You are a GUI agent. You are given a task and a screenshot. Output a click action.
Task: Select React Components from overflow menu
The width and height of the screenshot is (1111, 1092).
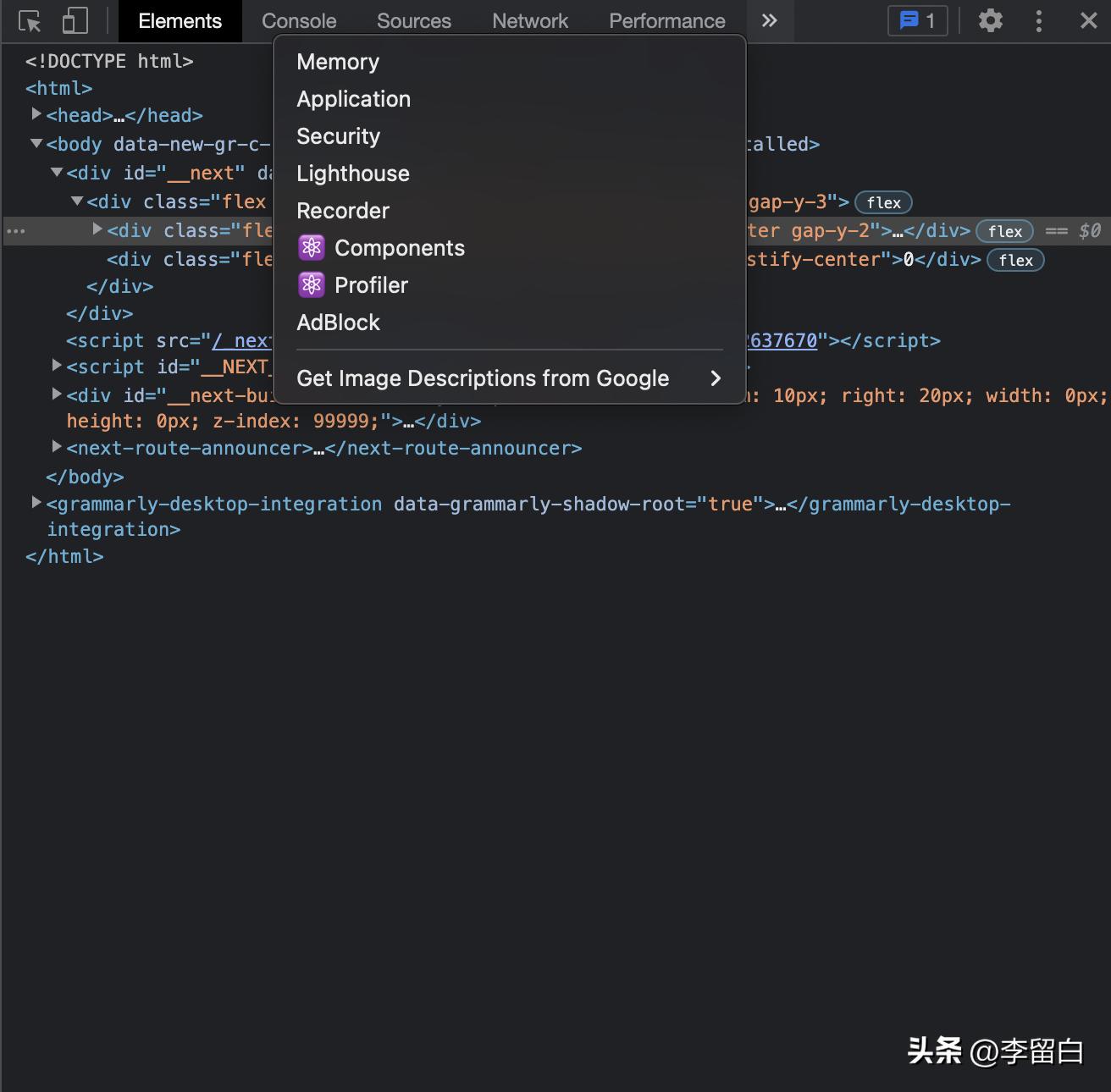pyautogui.click(x=399, y=248)
